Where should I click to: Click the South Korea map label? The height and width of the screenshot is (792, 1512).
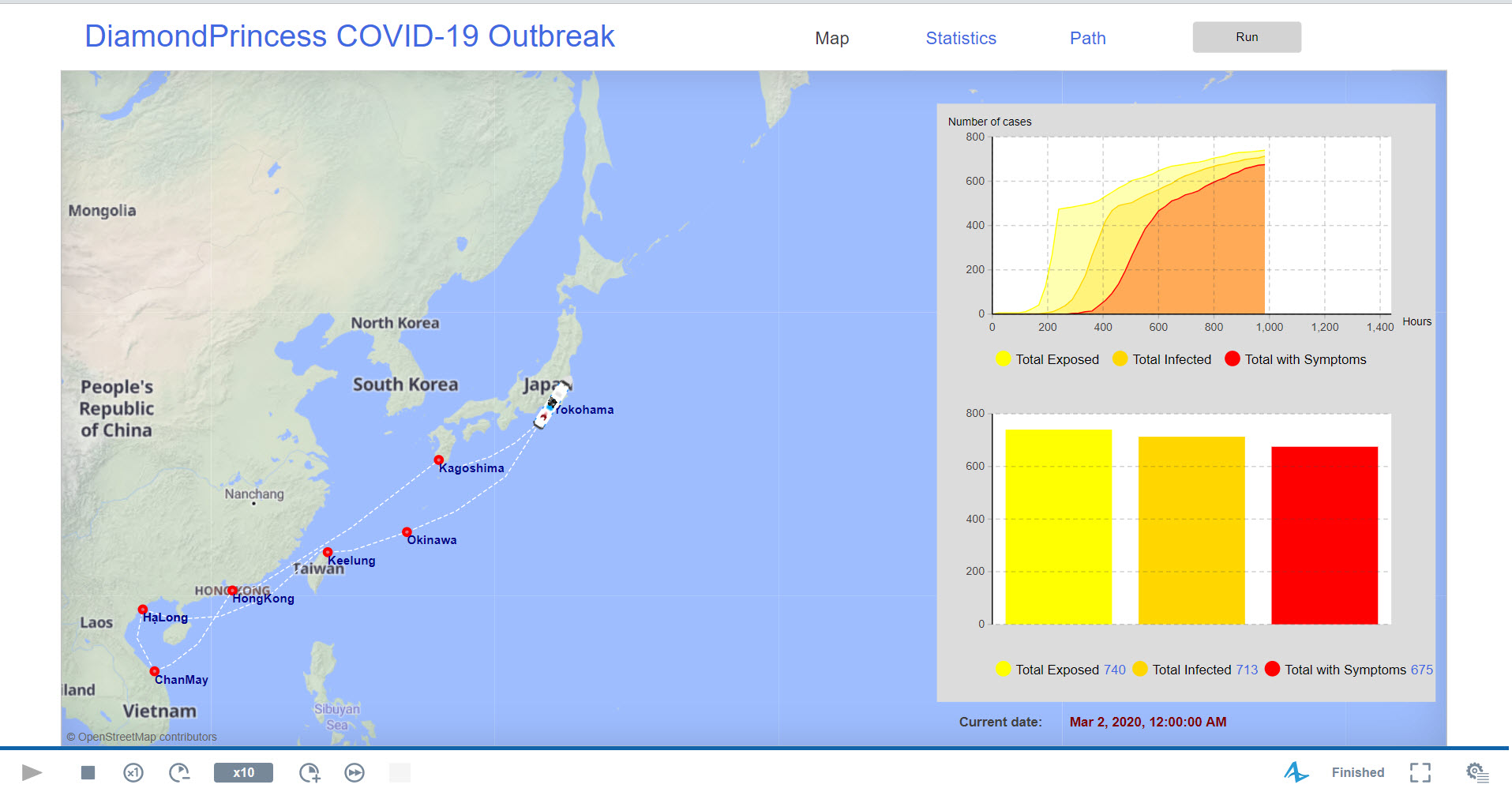405,385
